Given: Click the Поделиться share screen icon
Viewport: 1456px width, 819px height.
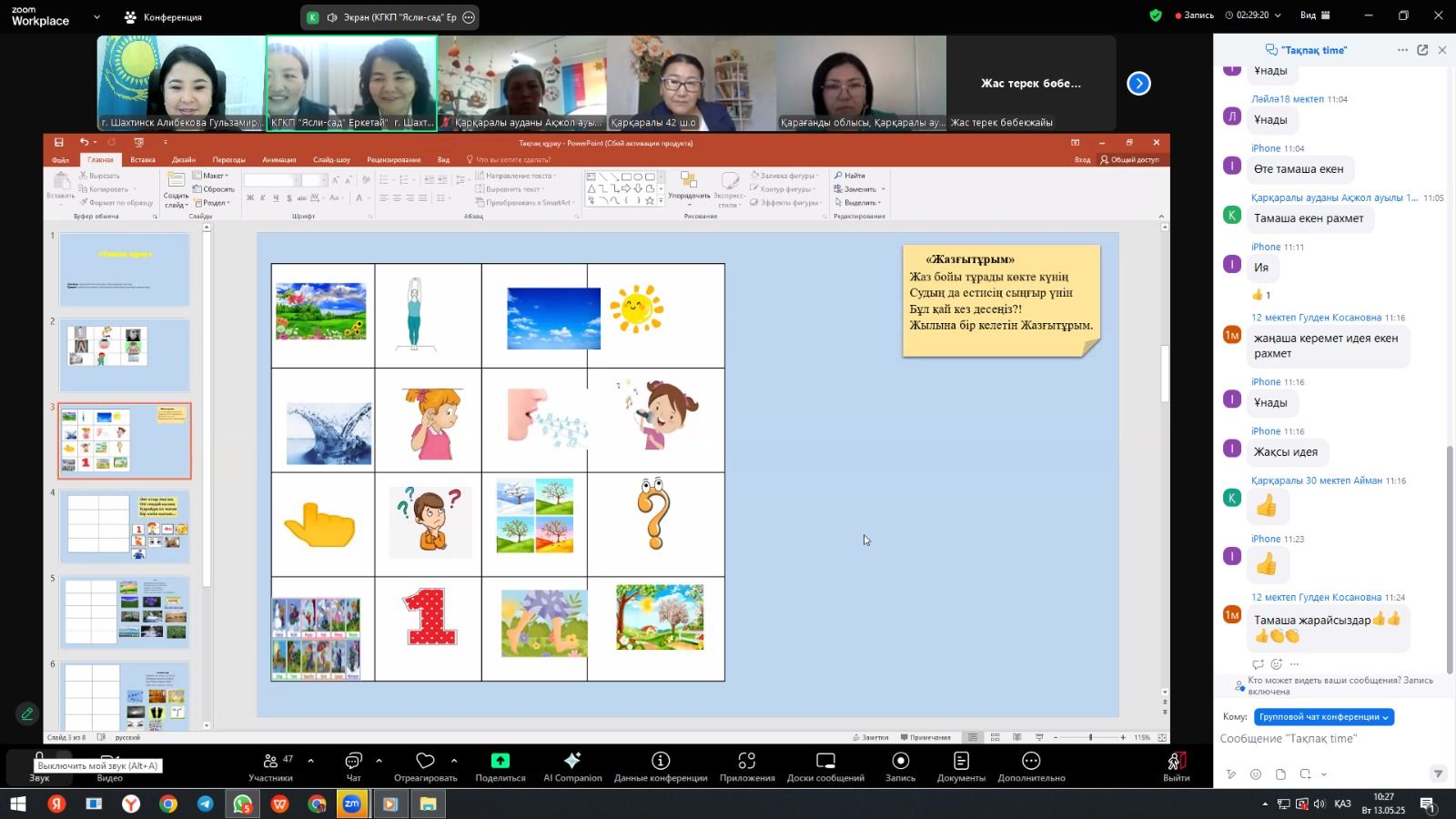Looking at the screenshot, I should [x=500, y=761].
